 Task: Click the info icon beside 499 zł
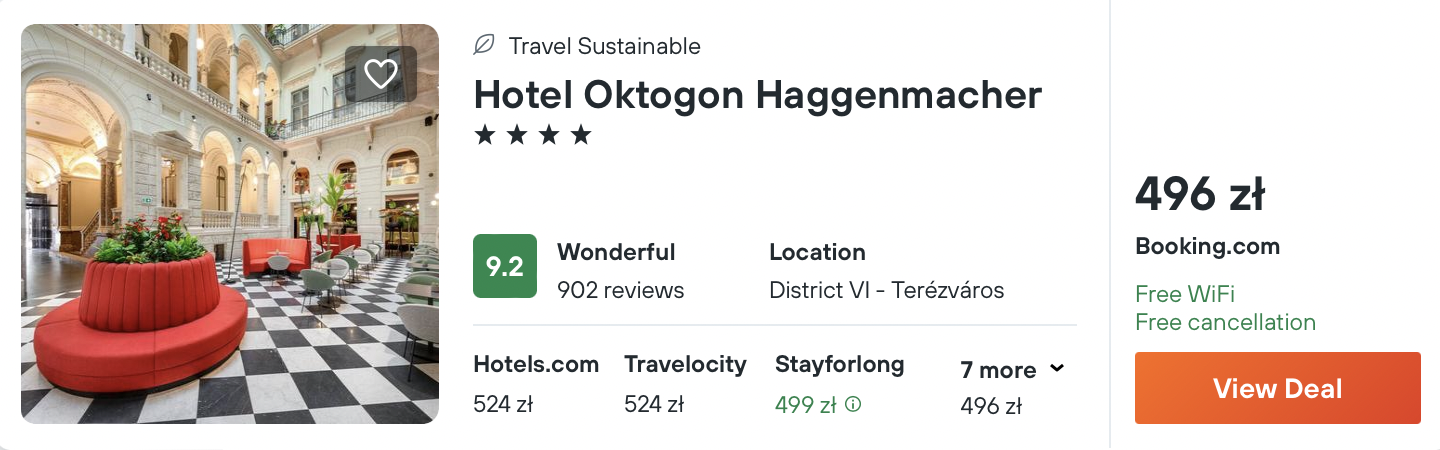[x=853, y=405]
